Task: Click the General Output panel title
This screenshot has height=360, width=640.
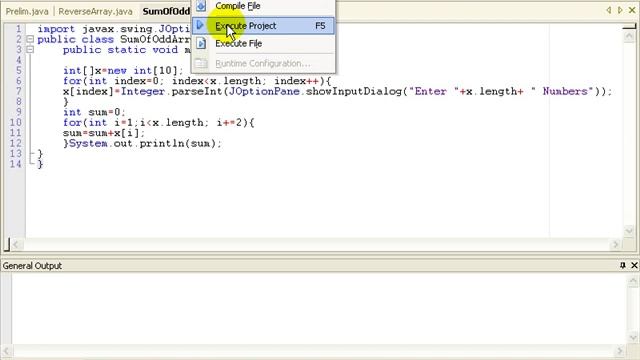Action: pyautogui.click(x=32, y=266)
